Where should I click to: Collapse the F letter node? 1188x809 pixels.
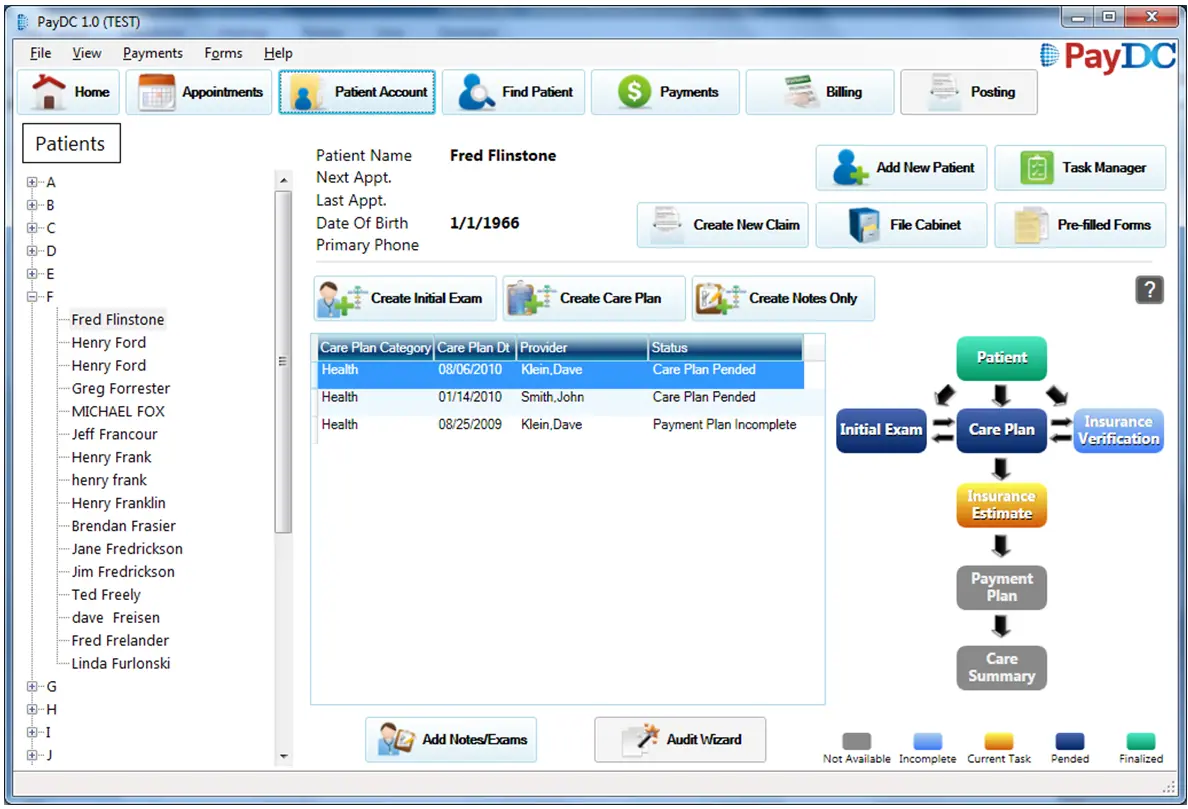[32, 296]
